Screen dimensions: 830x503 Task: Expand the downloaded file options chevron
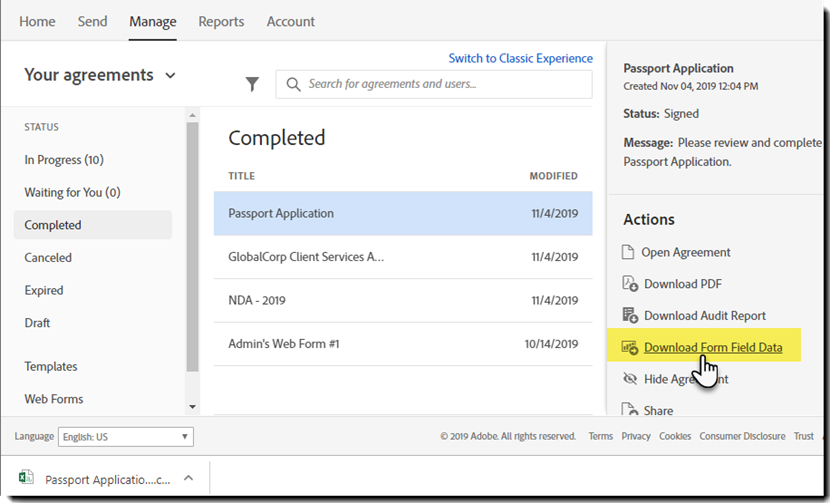[x=188, y=480]
